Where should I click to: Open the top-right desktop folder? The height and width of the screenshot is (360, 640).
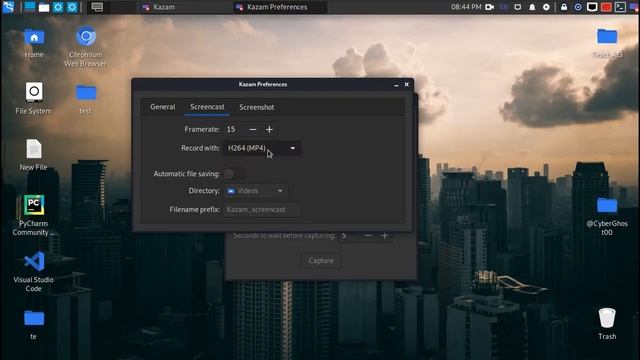[607, 43]
